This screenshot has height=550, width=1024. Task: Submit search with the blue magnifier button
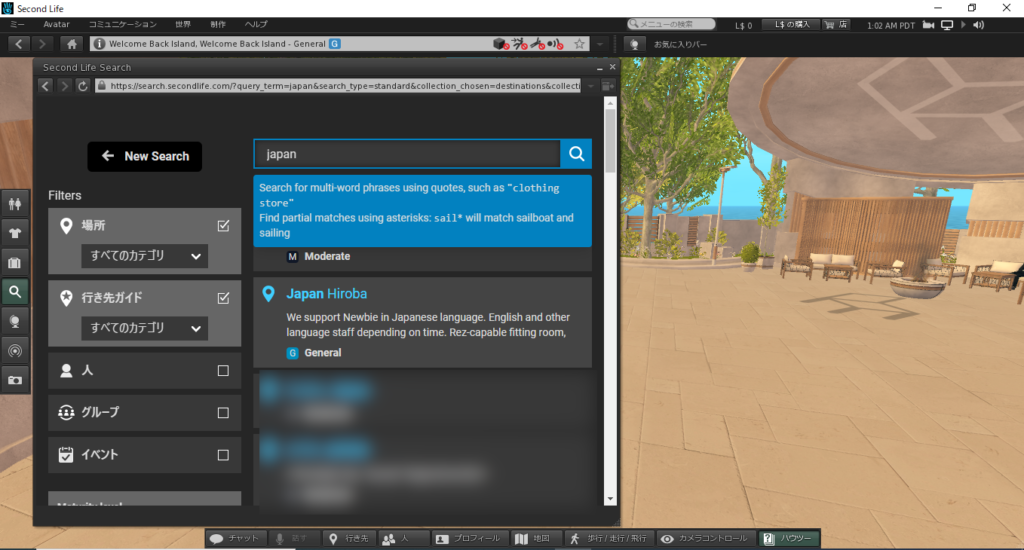(576, 154)
